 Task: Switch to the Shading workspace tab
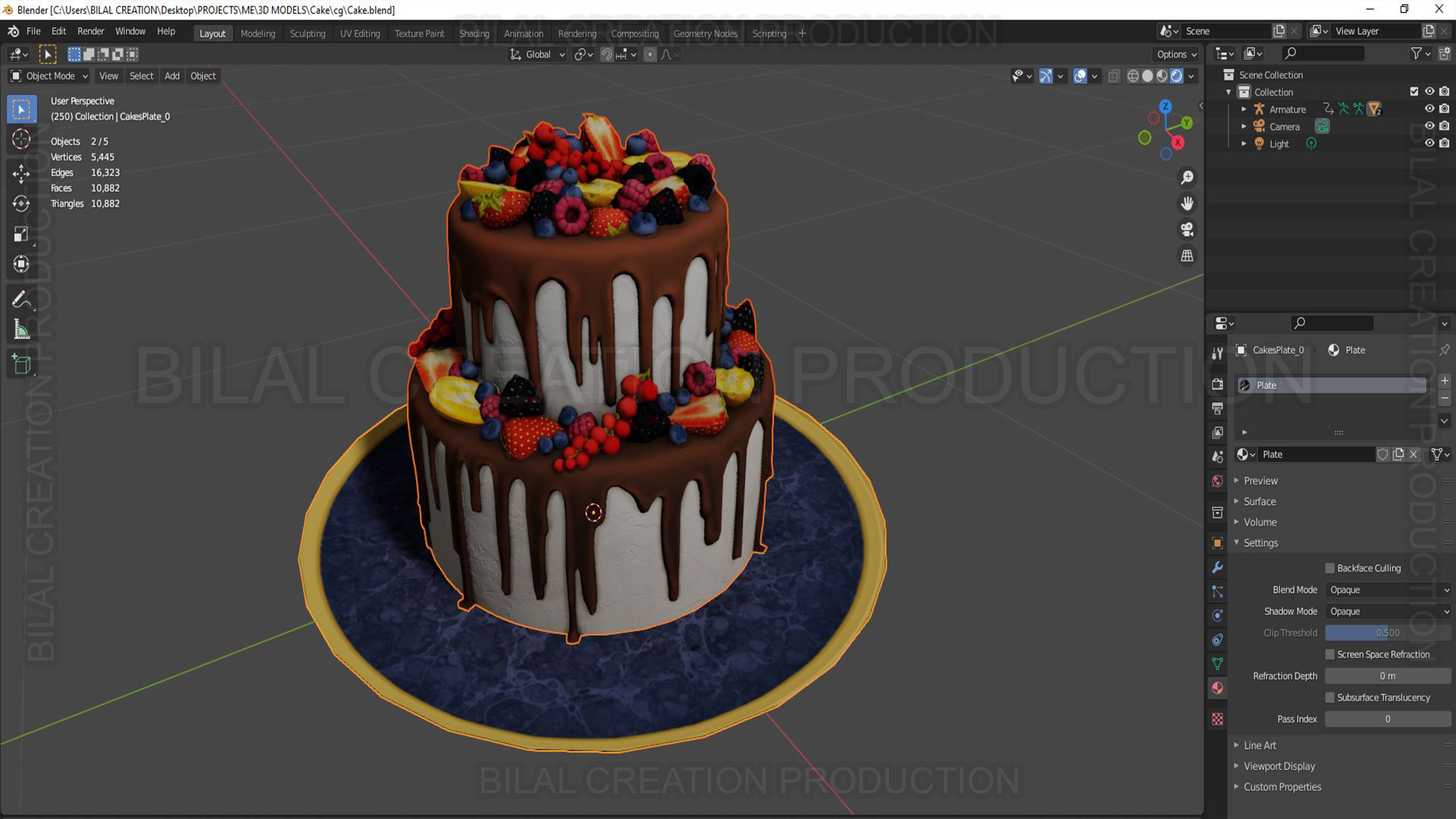474,33
